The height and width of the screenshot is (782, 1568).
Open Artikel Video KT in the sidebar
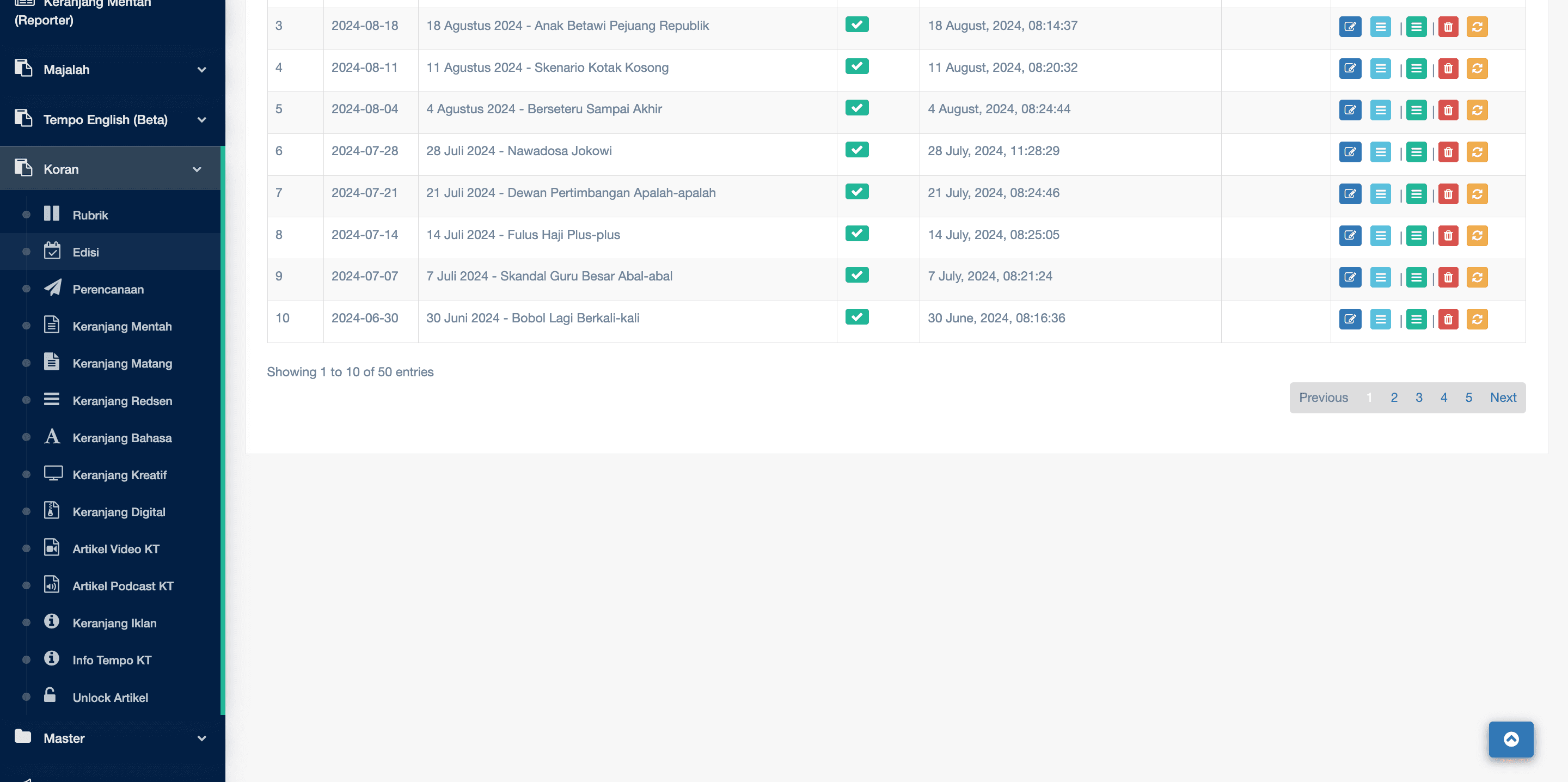point(110,549)
